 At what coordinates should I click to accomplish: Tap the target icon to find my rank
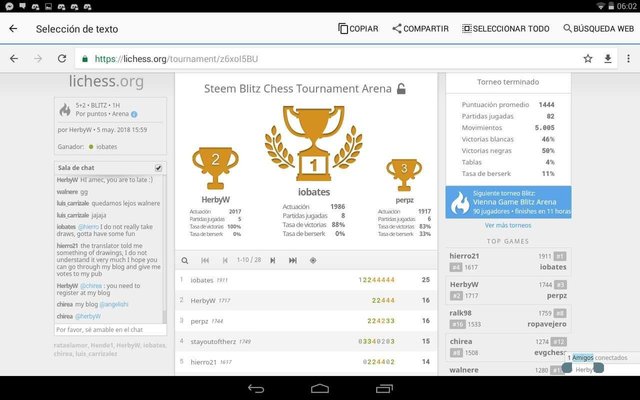click(313, 260)
